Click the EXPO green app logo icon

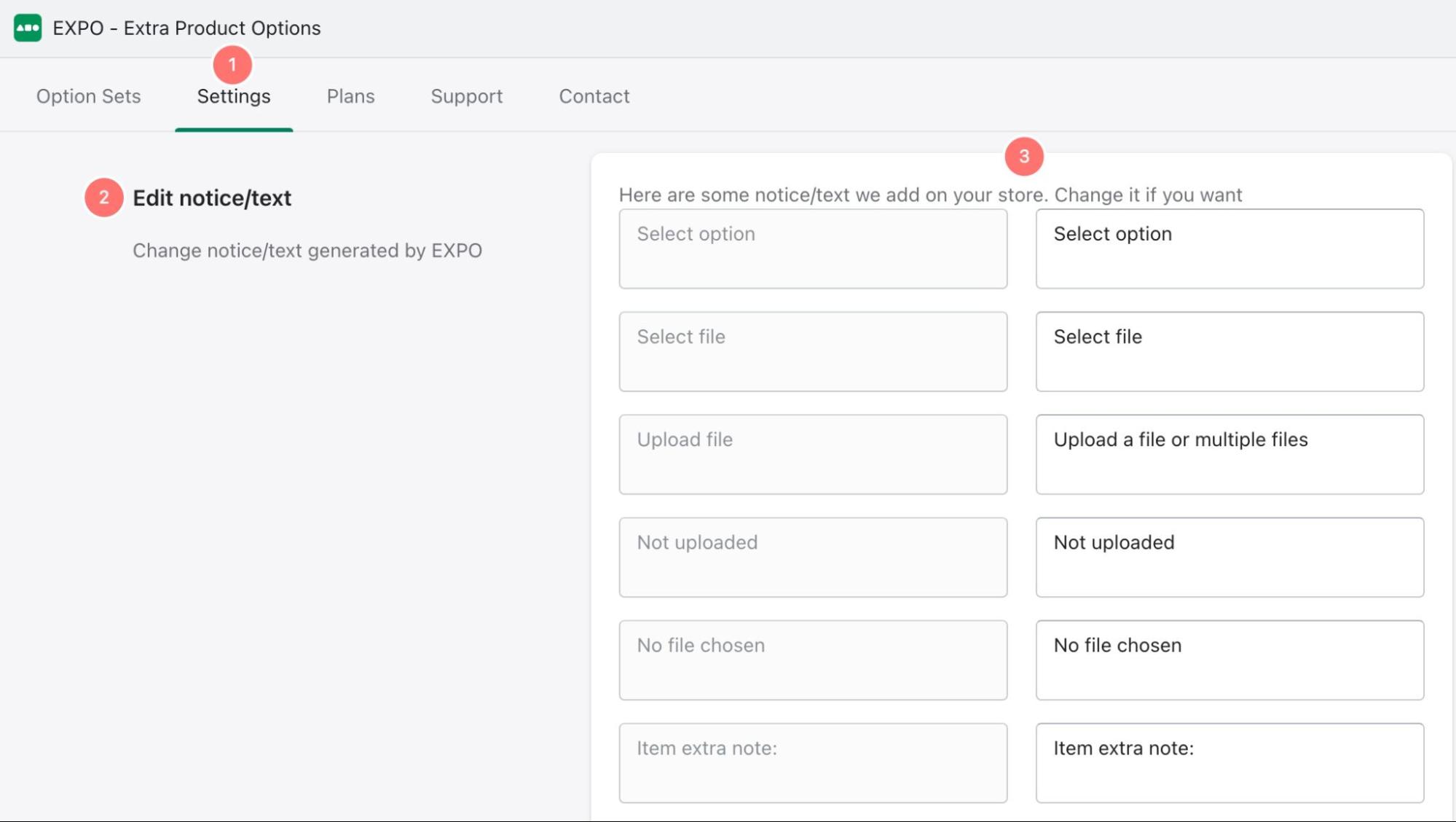tap(28, 28)
